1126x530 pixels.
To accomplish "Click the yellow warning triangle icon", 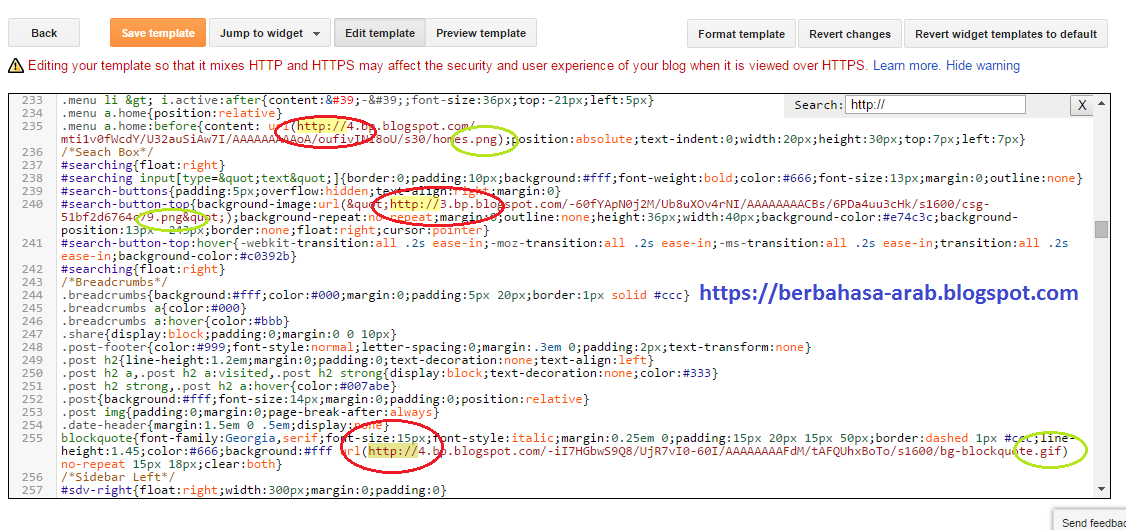I will click(15, 66).
